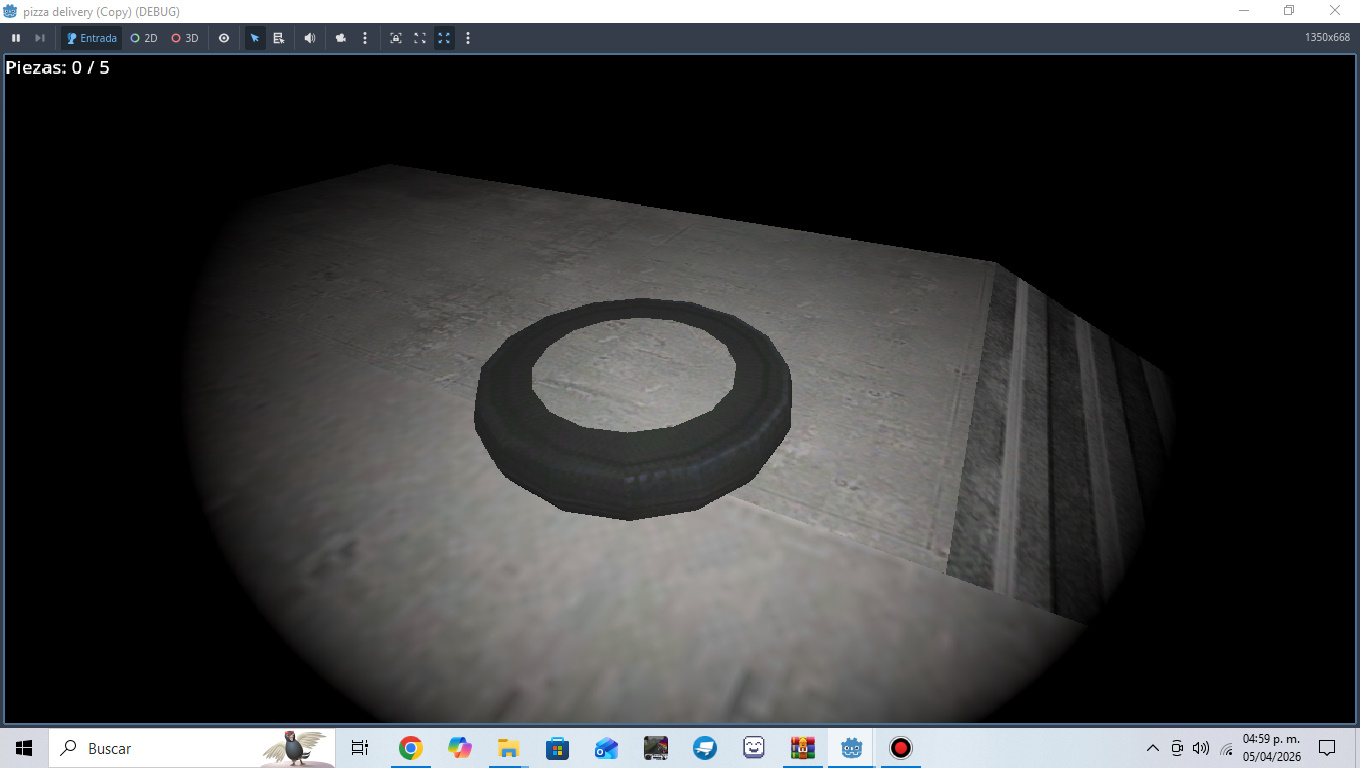Screen dimensions: 1360x768
Task: Activate the arrow select tool
Action: (255, 38)
